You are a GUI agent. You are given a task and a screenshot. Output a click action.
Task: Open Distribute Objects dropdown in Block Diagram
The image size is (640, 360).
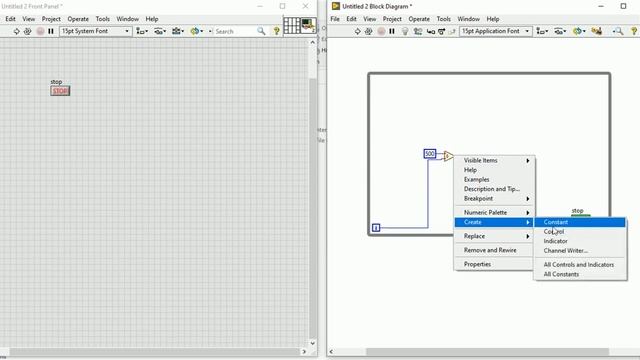[x=560, y=31]
